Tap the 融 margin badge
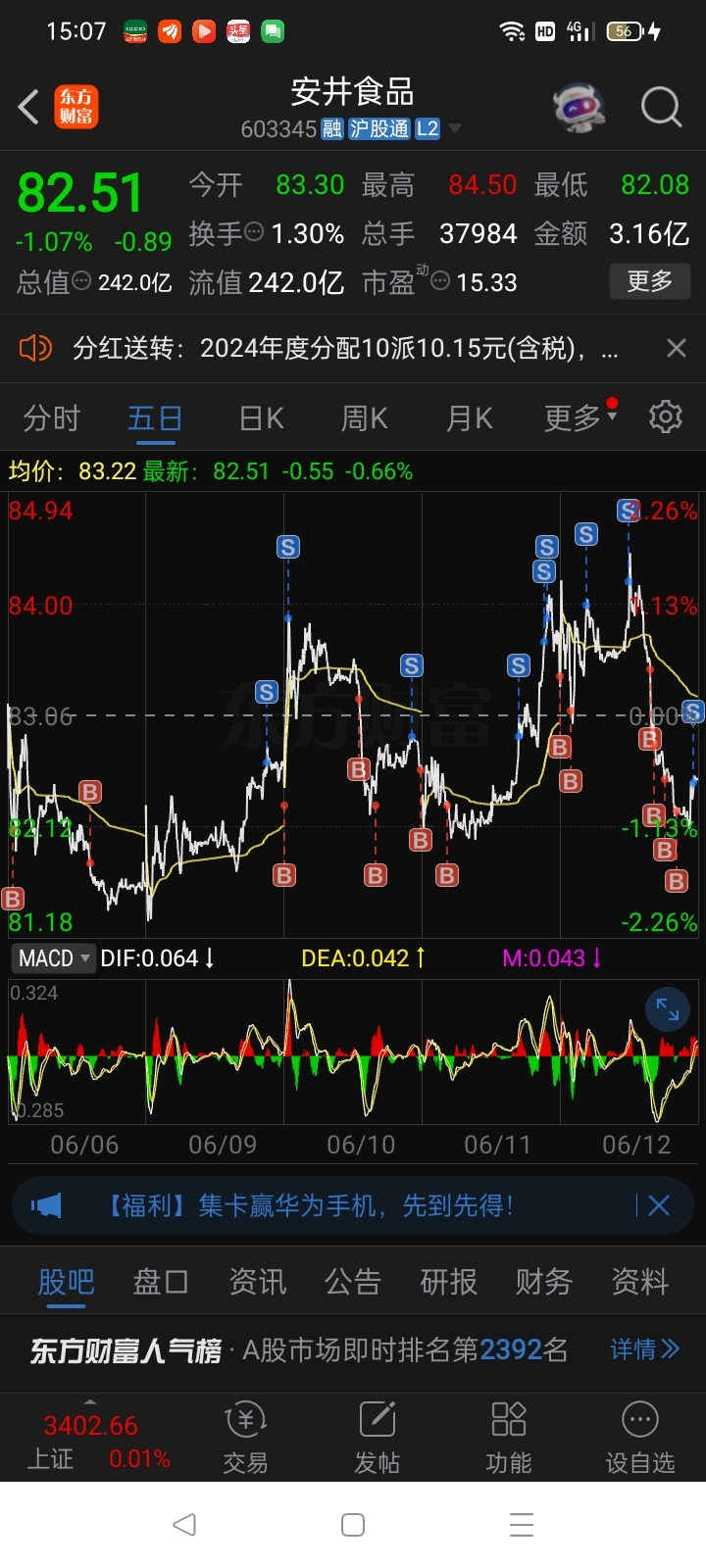 [332, 129]
